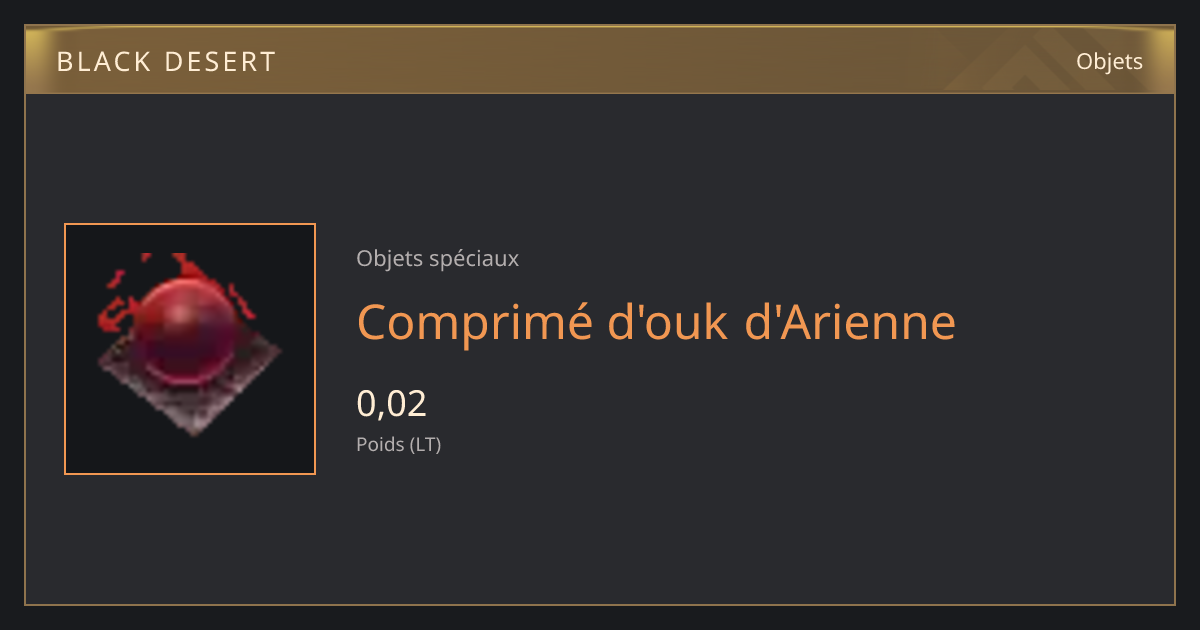Screen dimensions: 1200x630
Task: Click the Comprimé d'ouk d'Arienne item name
Action: (656, 323)
